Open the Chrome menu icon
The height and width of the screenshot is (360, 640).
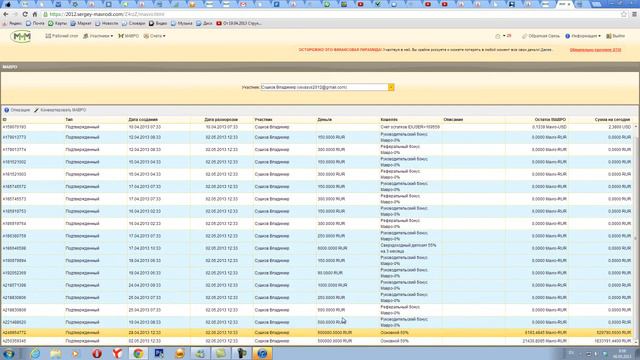tap(634, 14)
